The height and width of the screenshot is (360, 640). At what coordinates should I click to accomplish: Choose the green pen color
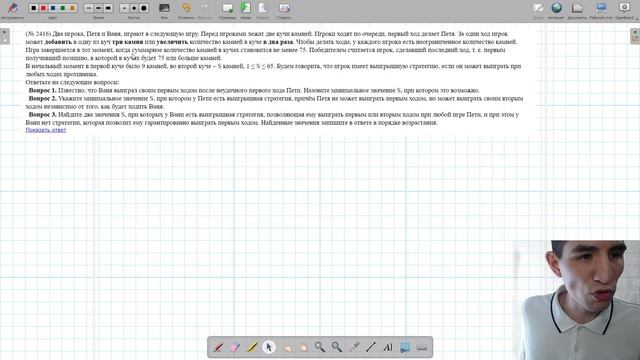click(x=63, y=8)
